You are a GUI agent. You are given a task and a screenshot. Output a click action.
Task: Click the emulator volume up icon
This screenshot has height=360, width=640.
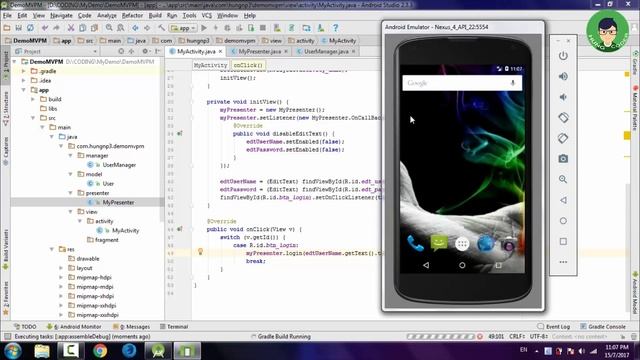click(563, 76)
